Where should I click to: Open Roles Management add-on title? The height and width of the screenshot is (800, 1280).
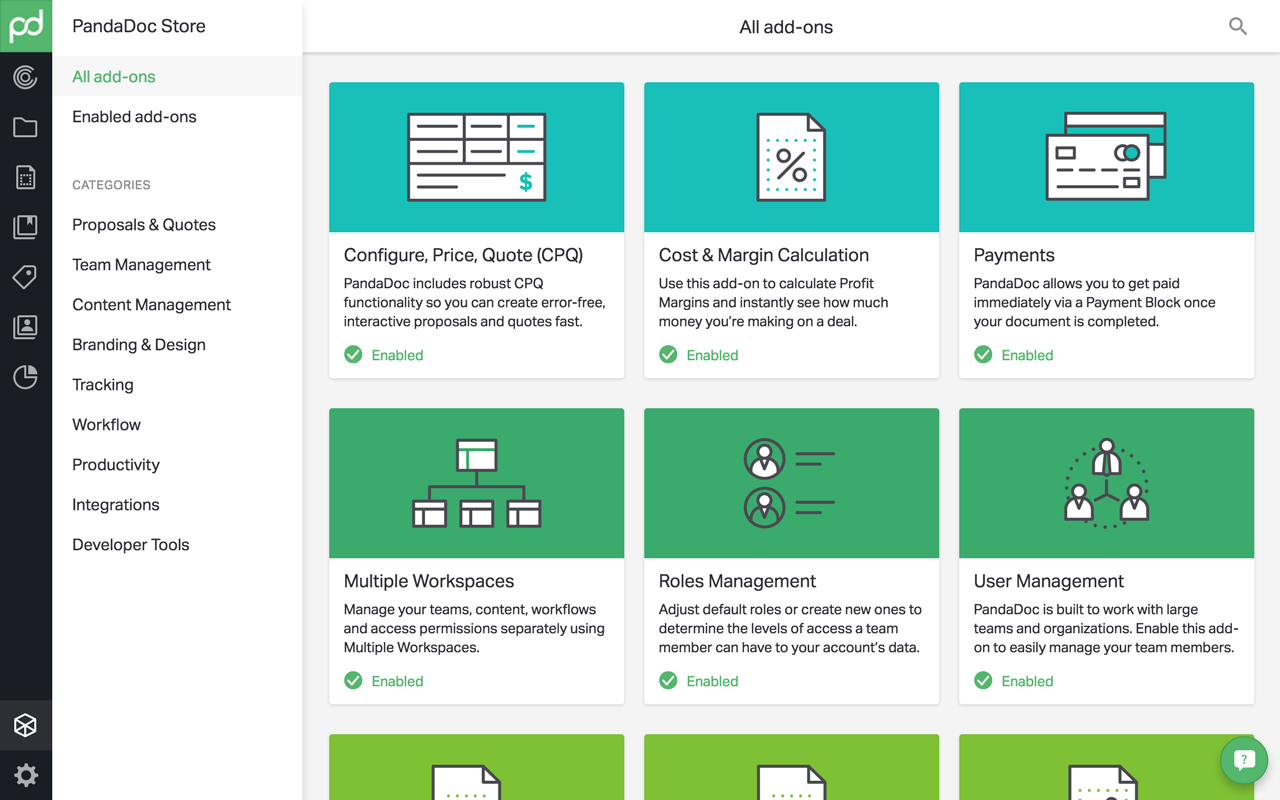(x=737, y=581)
